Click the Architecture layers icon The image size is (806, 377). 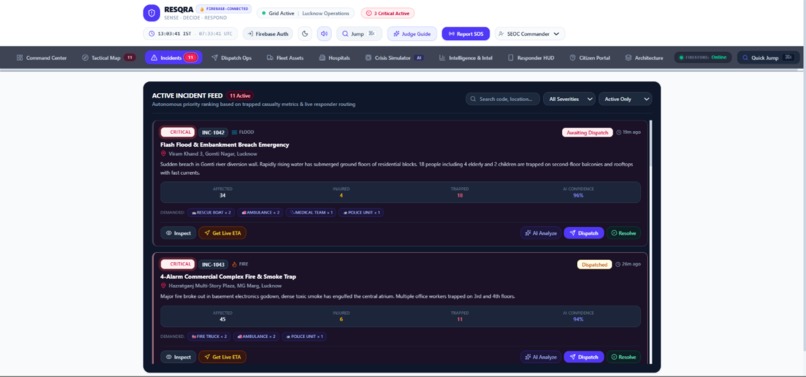(x=628, y=58)
